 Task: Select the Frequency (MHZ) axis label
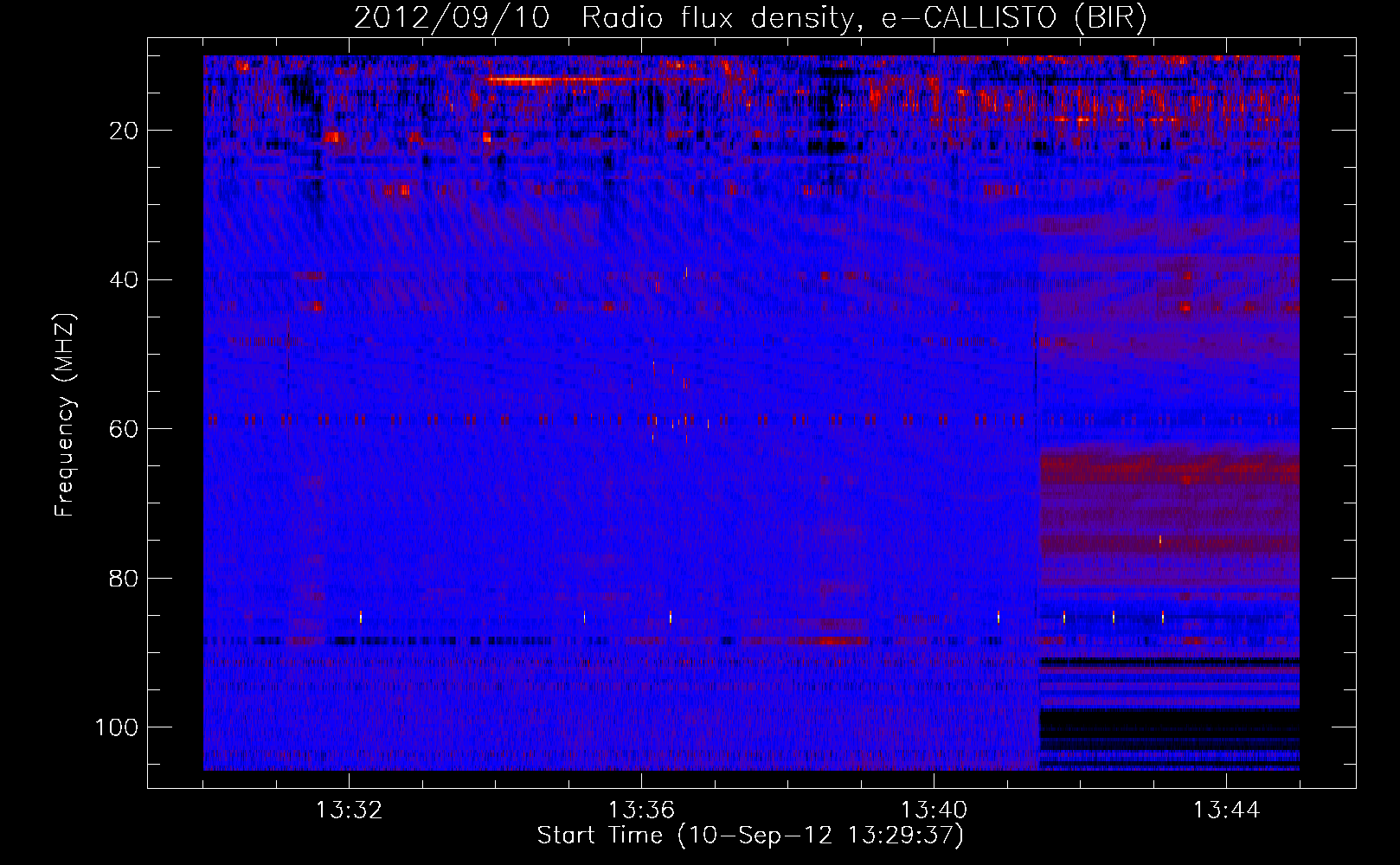coord(65,414)
